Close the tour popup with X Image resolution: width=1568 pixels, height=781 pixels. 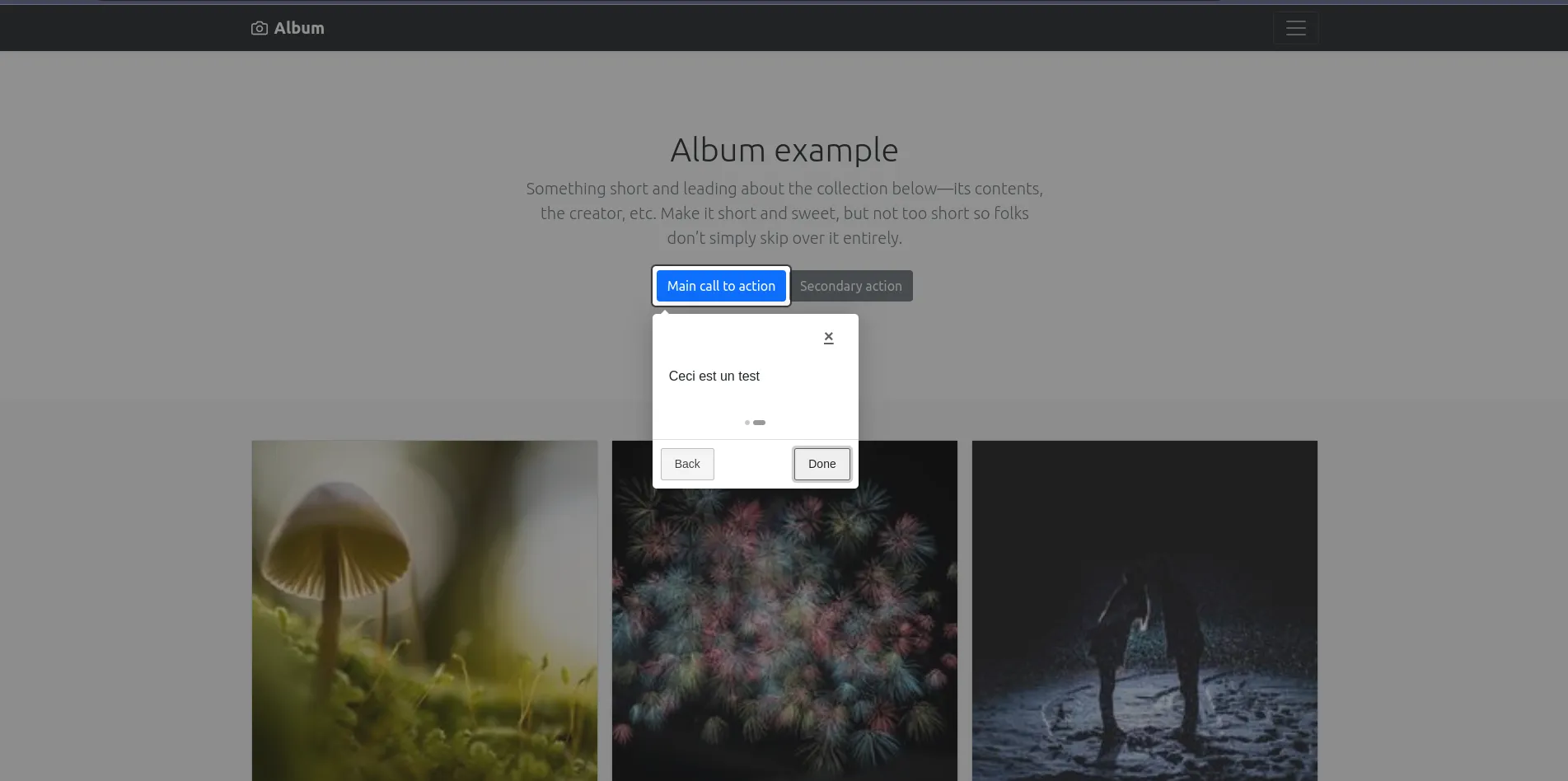click(828, 337)
